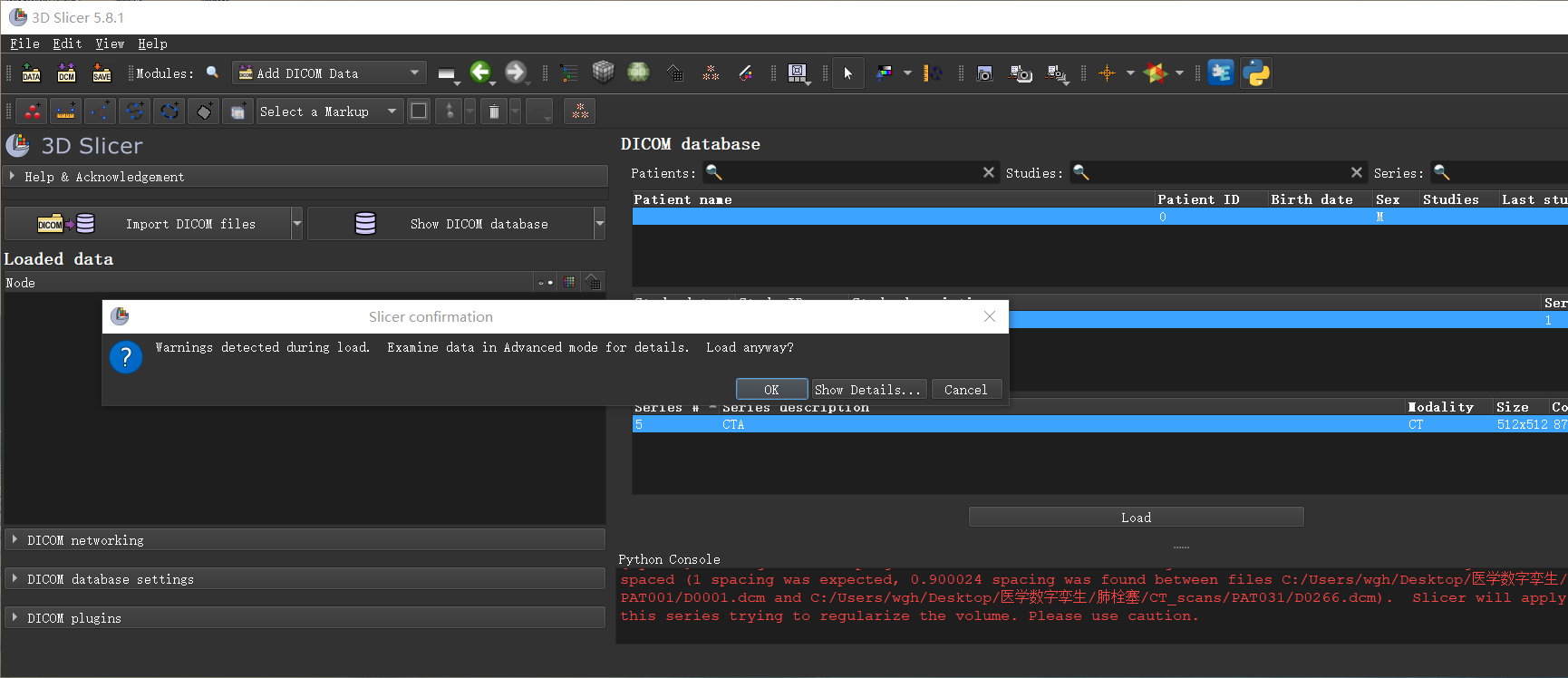Create a new point list markup
Viewport: 1568px width, 678px height.
pos(32,111)
